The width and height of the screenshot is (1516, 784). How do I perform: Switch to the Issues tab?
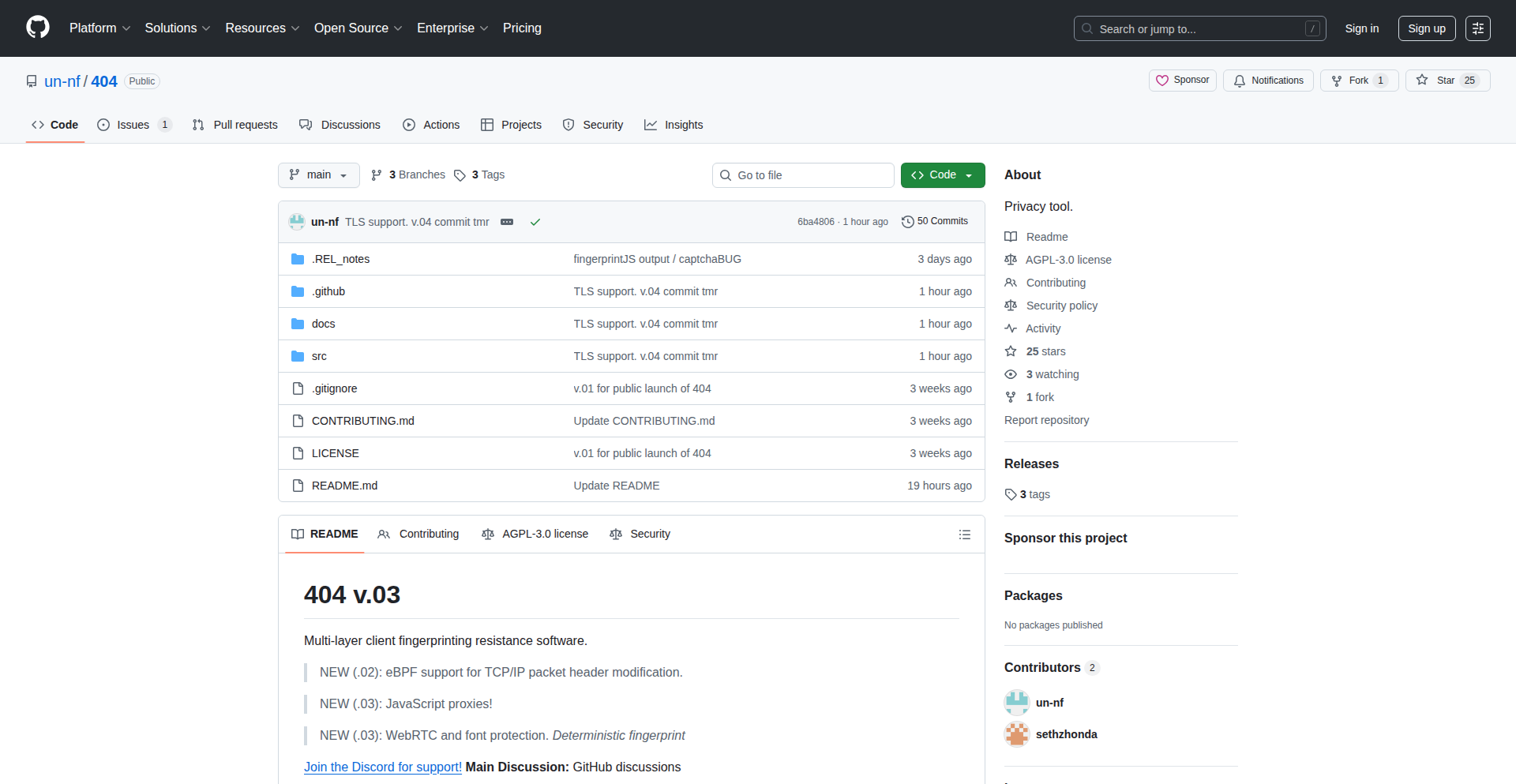point(133,125)
